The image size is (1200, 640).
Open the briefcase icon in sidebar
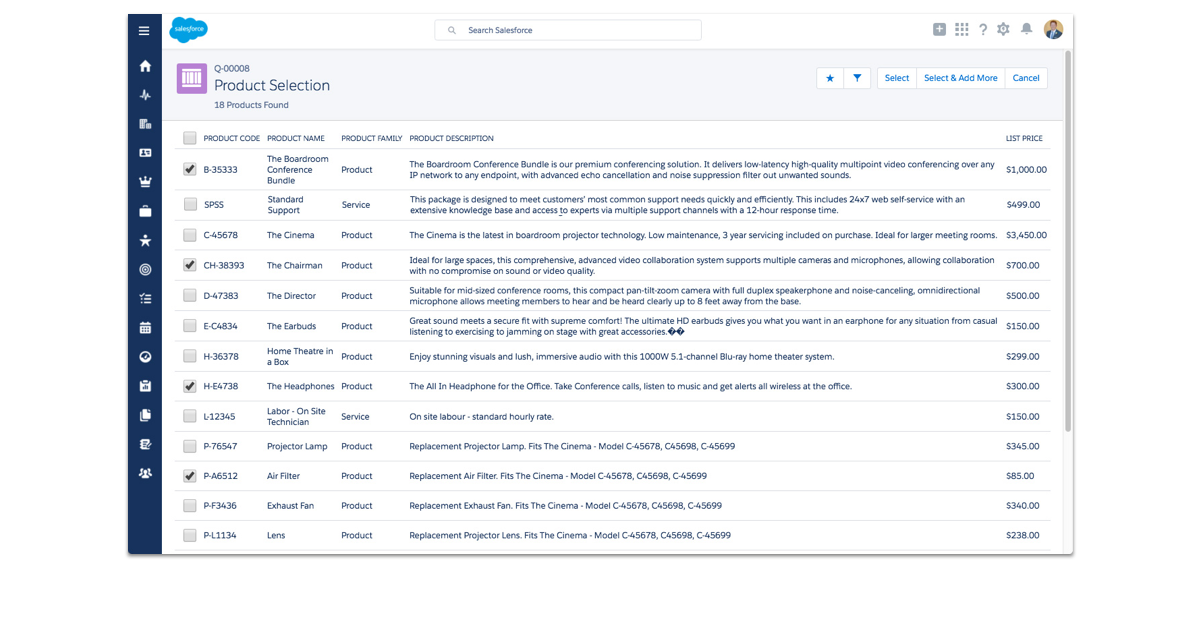point(145,211)
